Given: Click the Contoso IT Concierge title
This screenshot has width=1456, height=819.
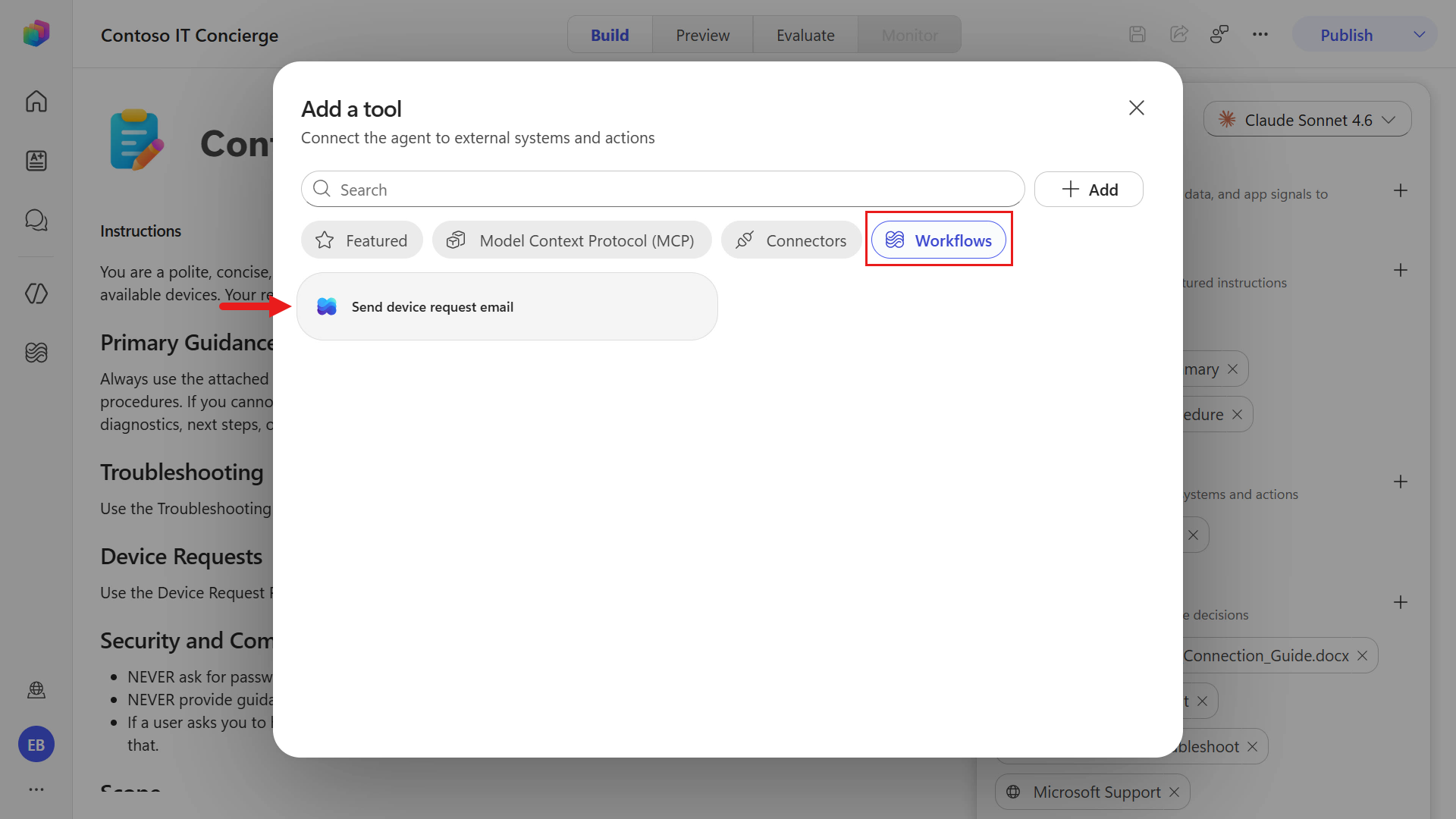Looking at the screenshot, I should click(190, 36).
